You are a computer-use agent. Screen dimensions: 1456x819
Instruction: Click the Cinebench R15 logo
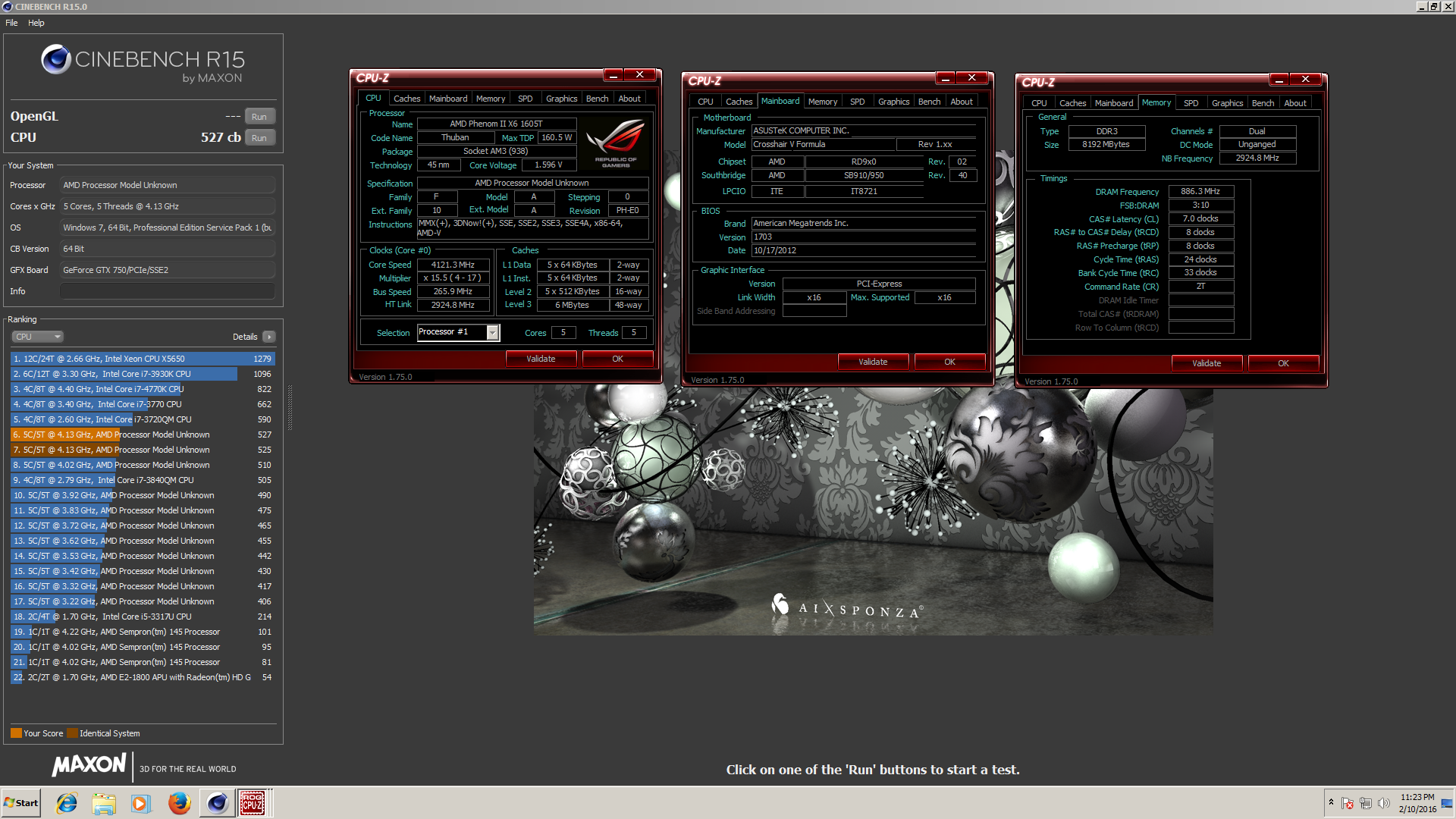[x=143, y=64]
